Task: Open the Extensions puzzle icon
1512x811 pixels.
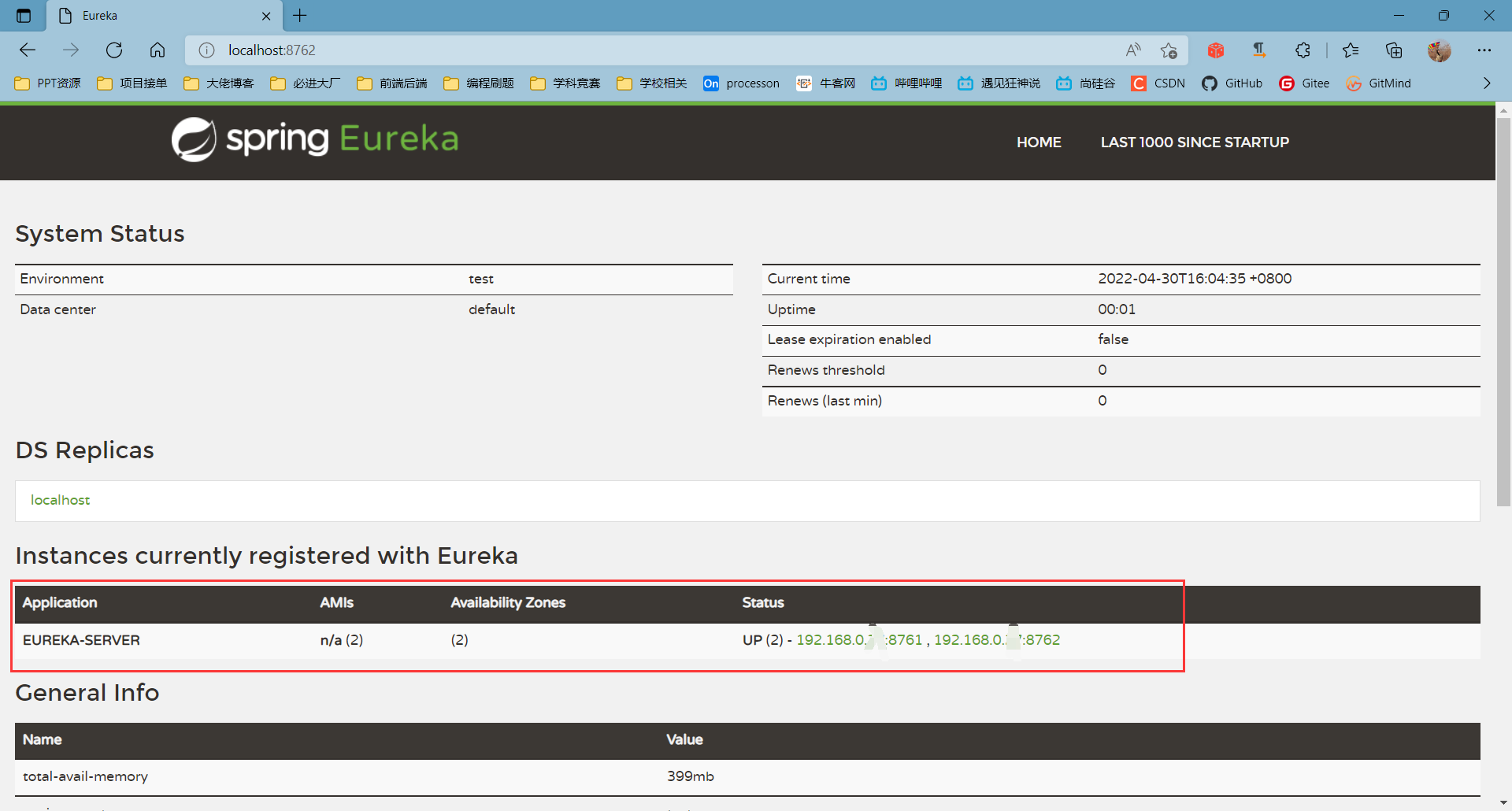Action: coord(1303,50)
